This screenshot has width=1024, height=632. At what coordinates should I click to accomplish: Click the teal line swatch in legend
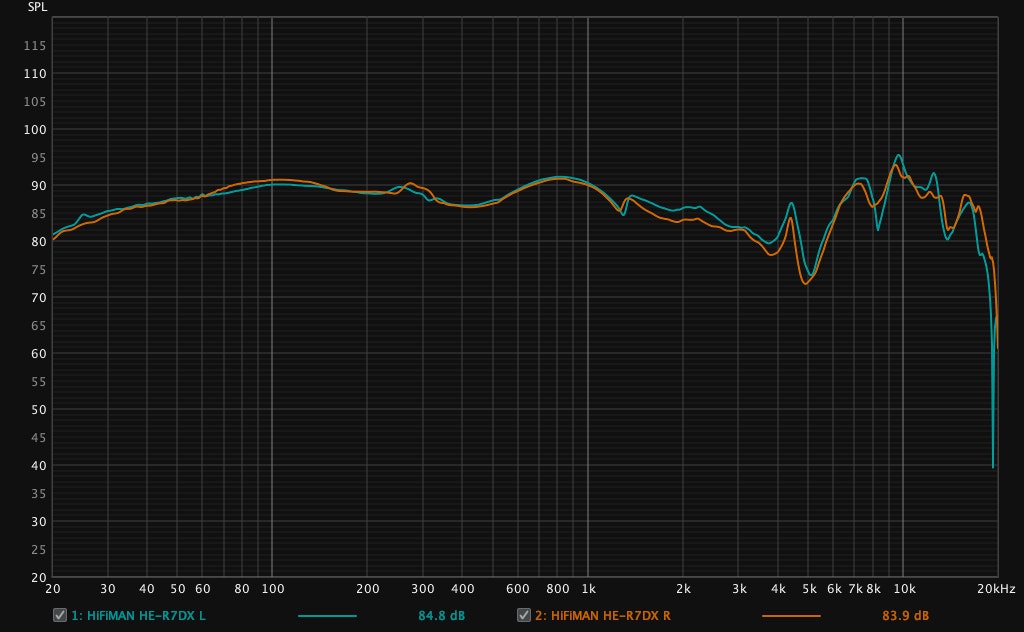click(327, 615)
